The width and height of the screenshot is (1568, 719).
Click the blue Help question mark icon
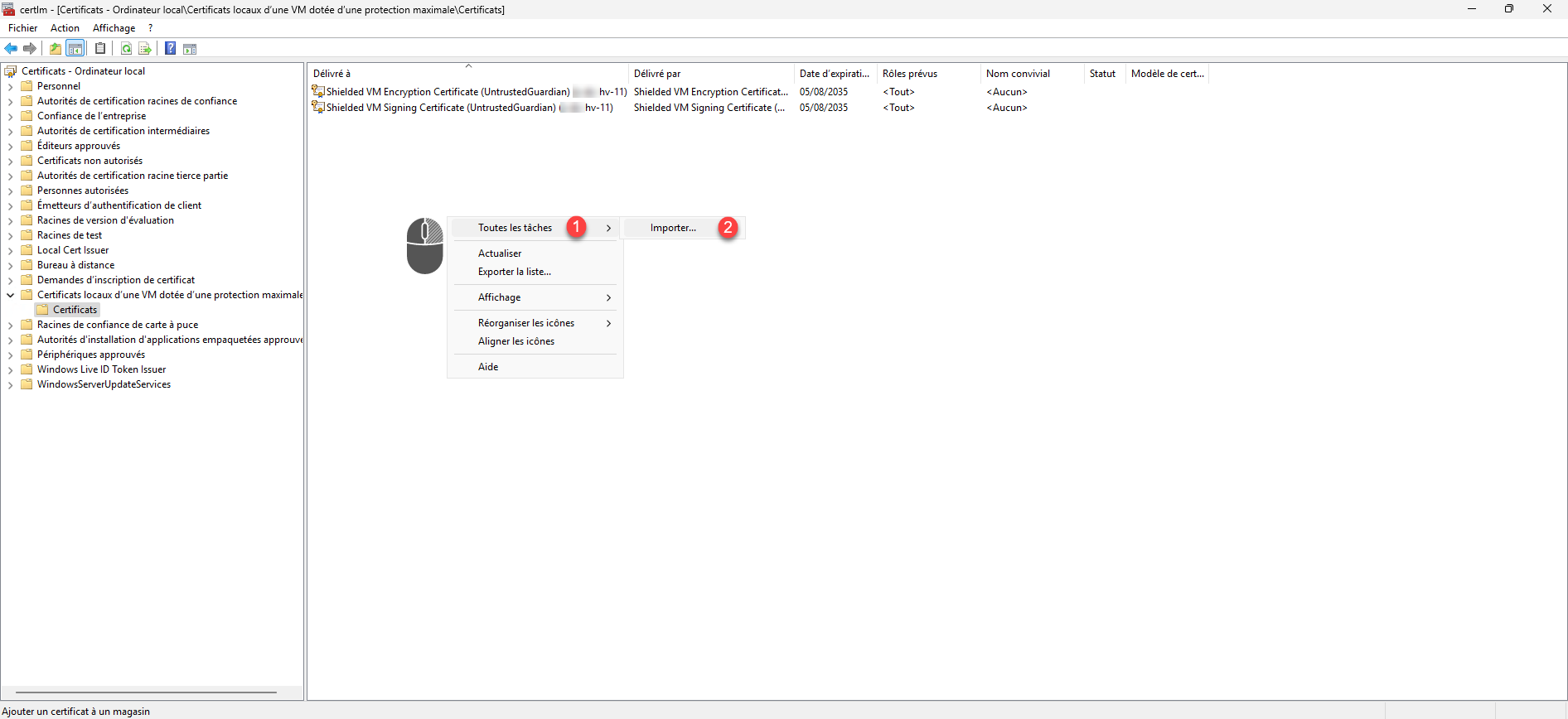point(170,49)
